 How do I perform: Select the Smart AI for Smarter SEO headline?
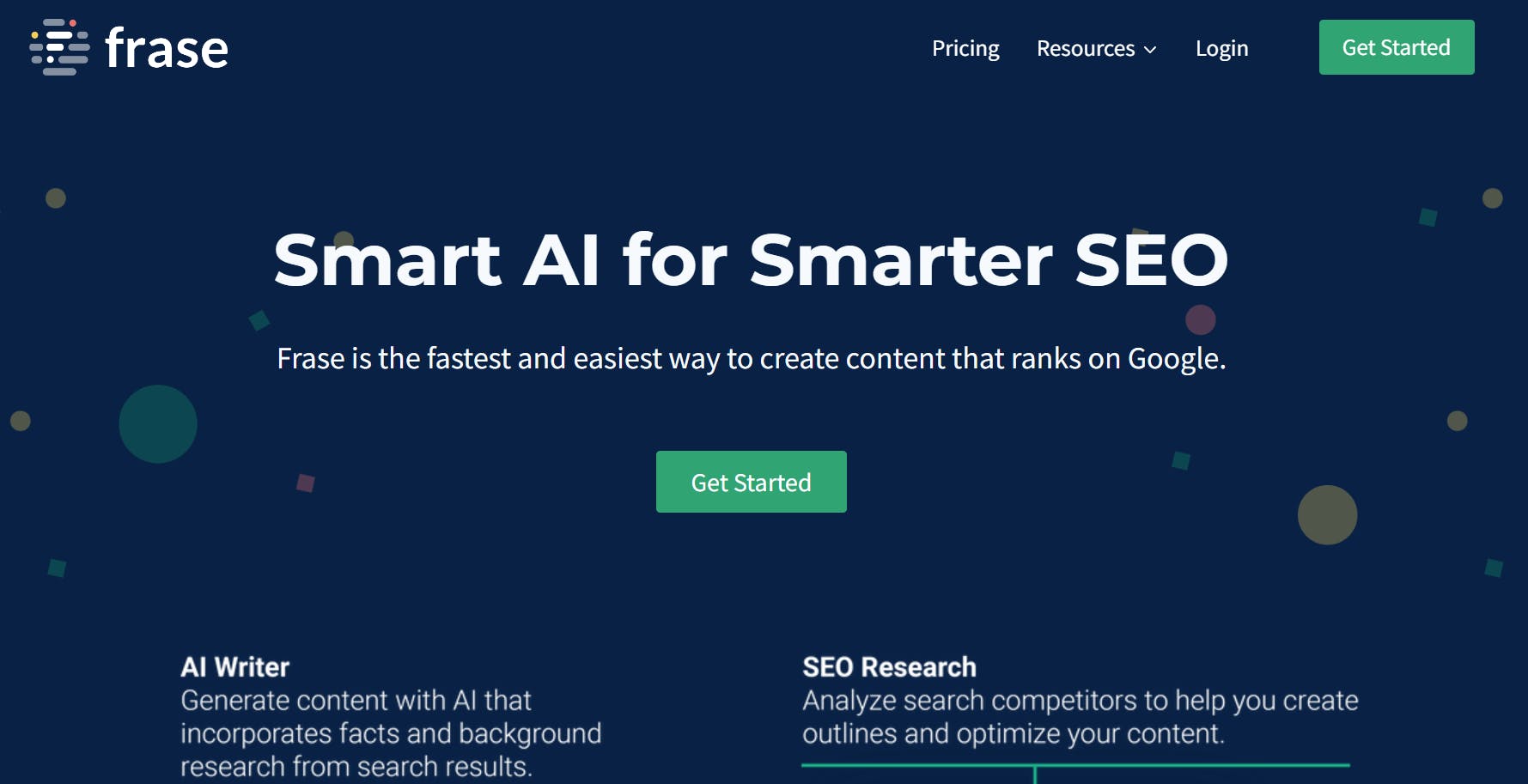[752, 260]
